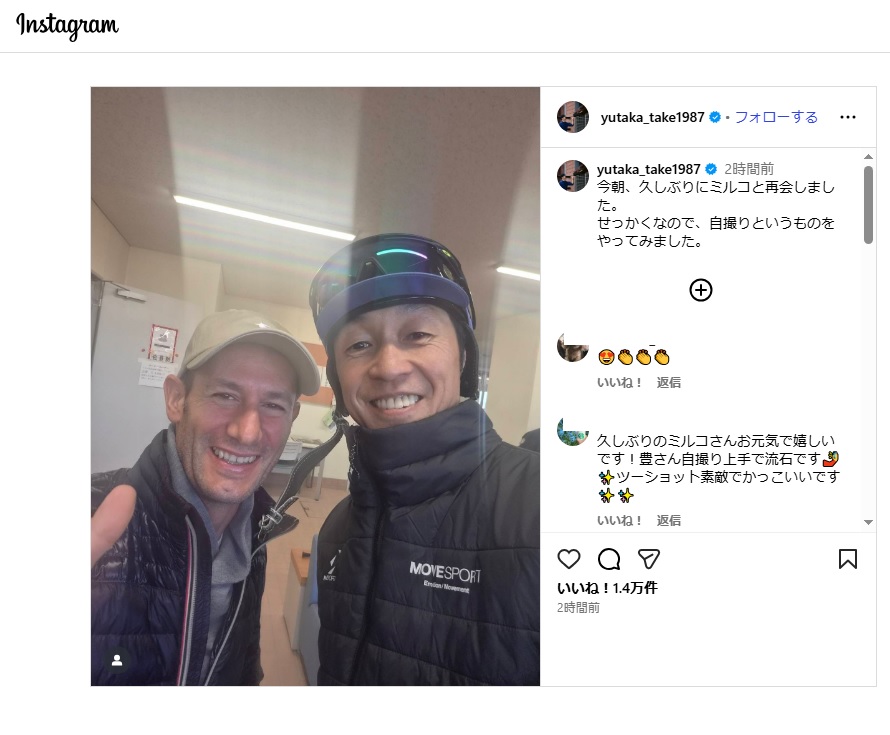Click the comments scrollbar thumb
890x735 pixels.
tap(868, 205)
